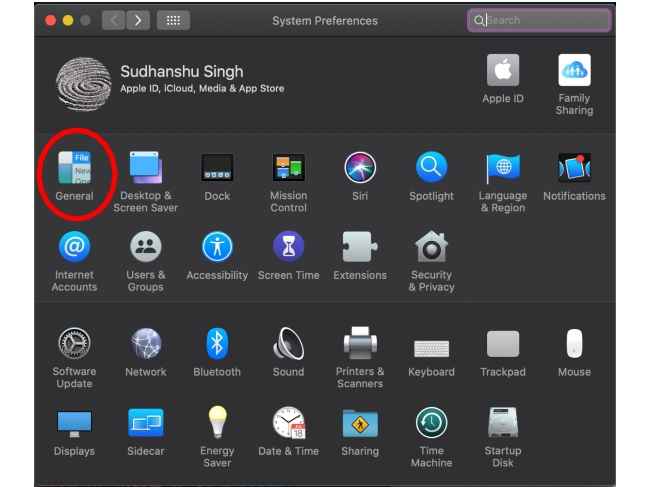Go back with the left arrow button
Screen dimensions: 650x487
coord(114,20)
